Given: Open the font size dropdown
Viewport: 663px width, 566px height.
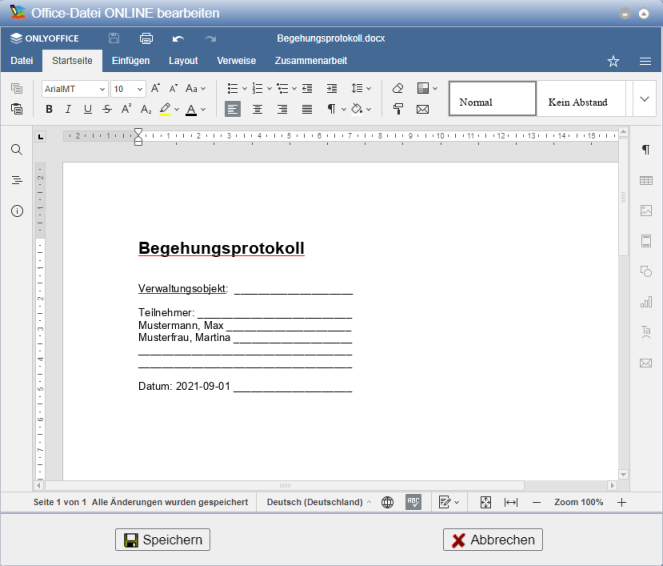Looking at the screenshot, I should tap(128, 89).
